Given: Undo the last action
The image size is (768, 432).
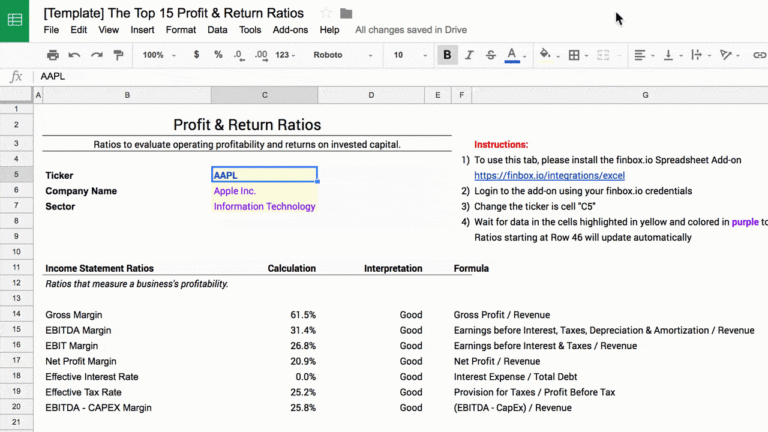Looking at the screenshot, I should 75,55.
